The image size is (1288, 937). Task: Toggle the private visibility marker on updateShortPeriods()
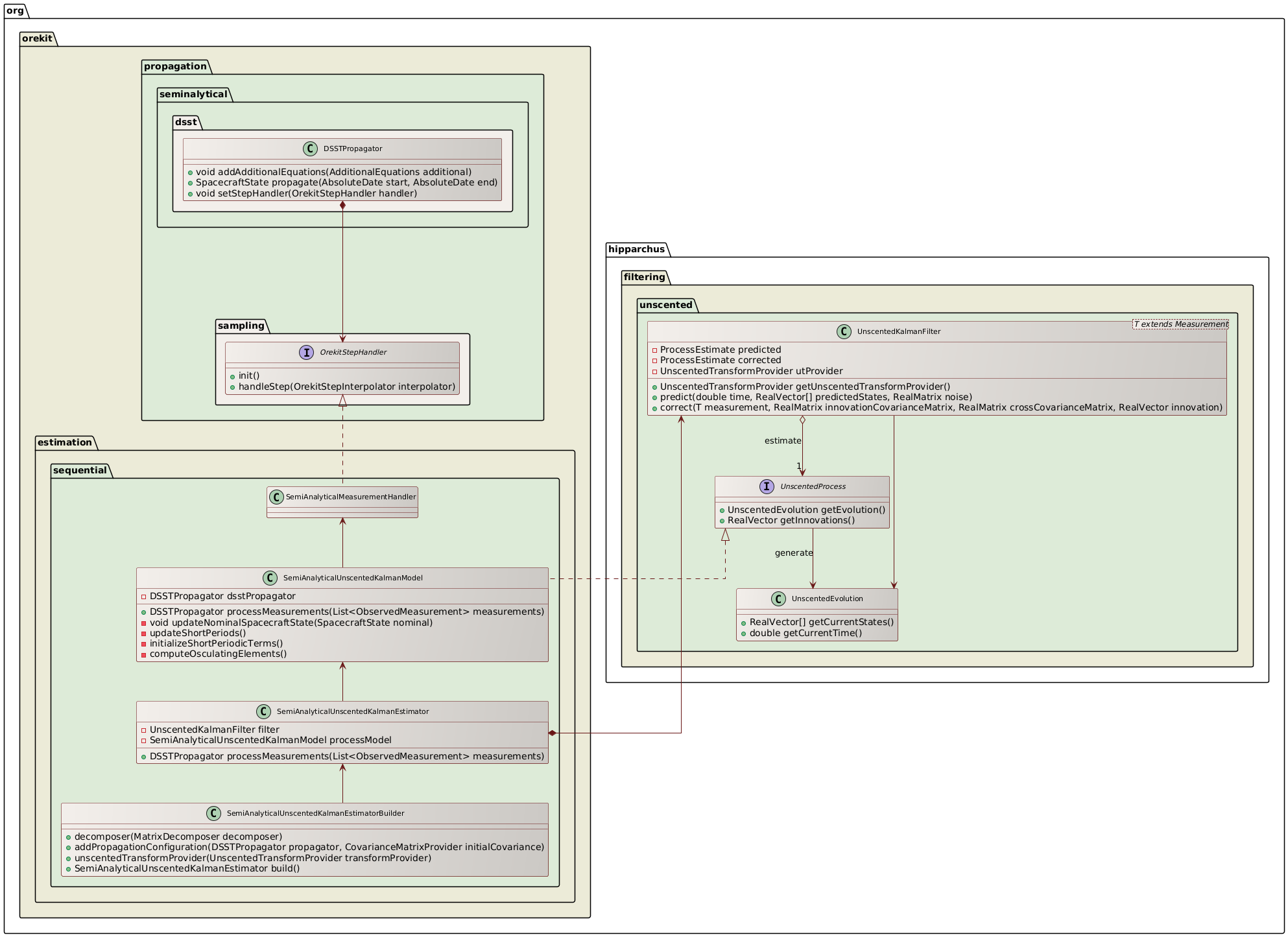click(143, 632)
